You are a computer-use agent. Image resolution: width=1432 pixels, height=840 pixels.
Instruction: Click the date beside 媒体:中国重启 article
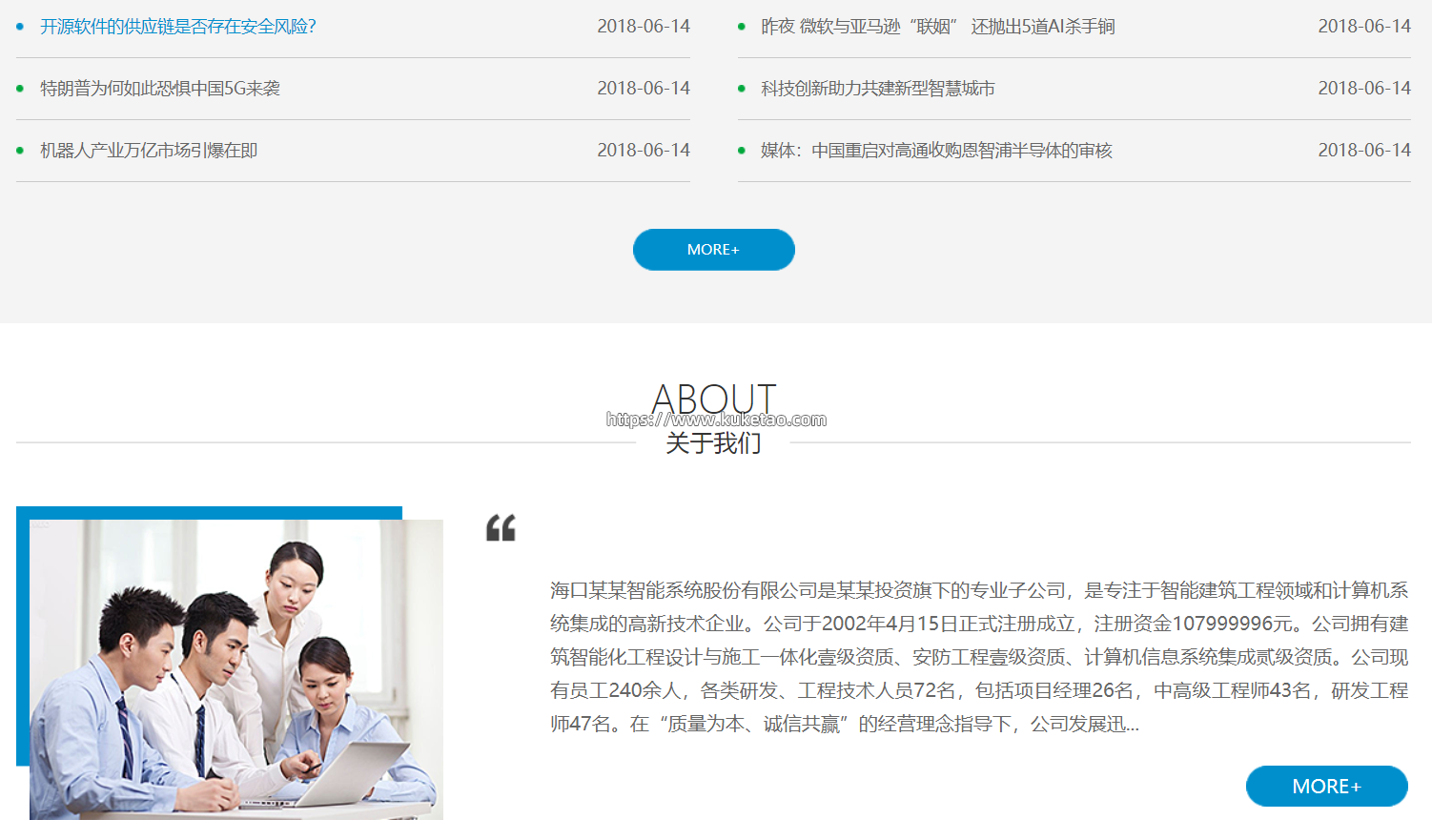pyautogui.click(x=1364, y=151)
